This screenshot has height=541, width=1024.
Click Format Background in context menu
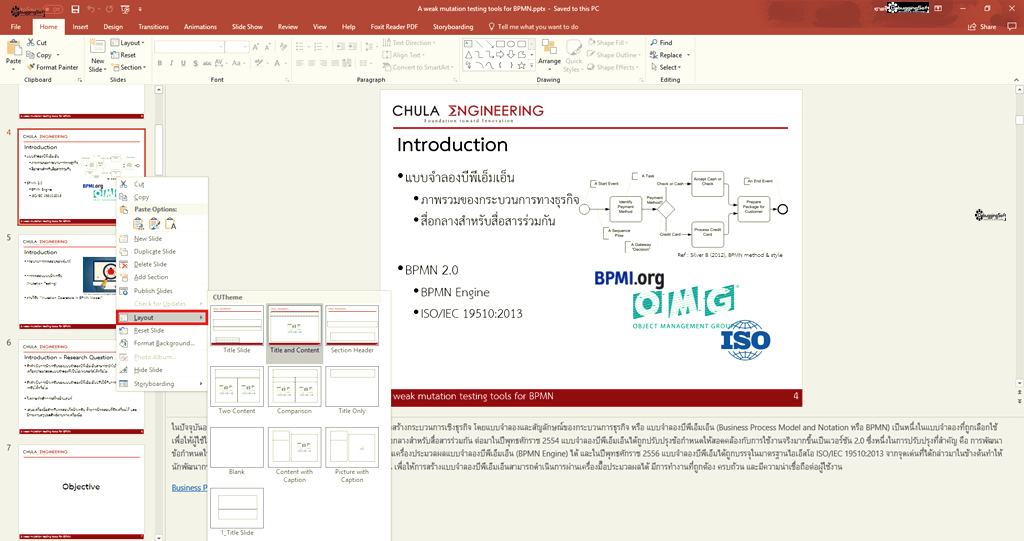tap(164, 343)
